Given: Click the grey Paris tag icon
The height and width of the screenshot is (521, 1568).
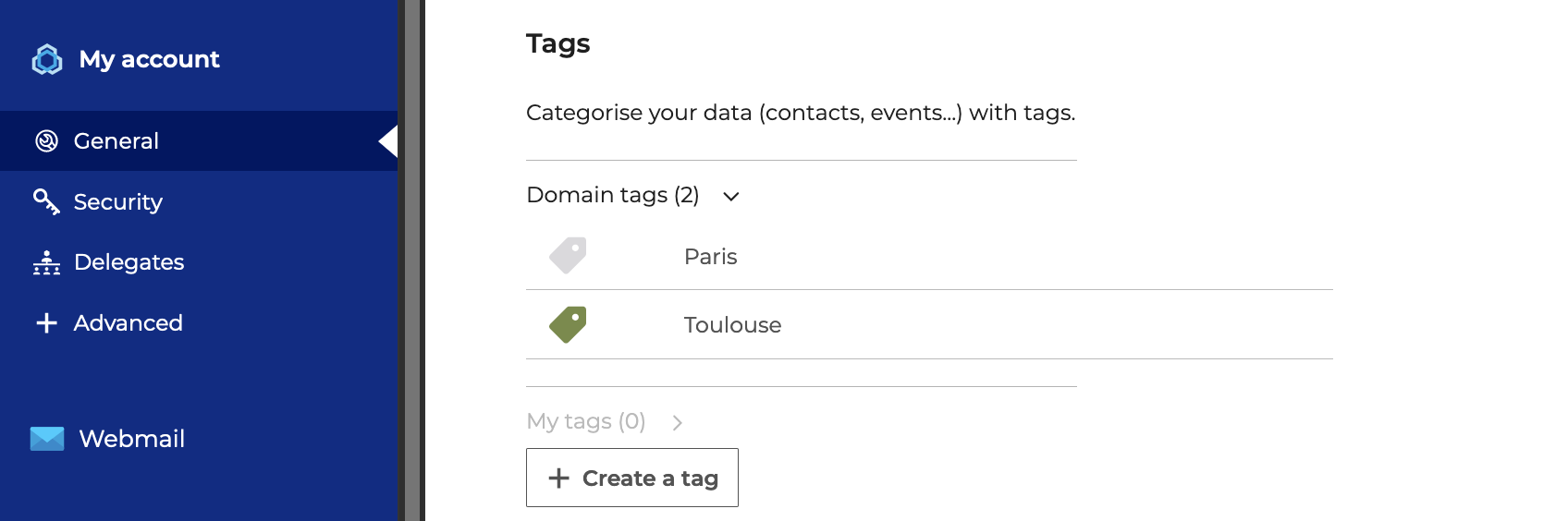Looking at the screenshot, I should 568,256.
